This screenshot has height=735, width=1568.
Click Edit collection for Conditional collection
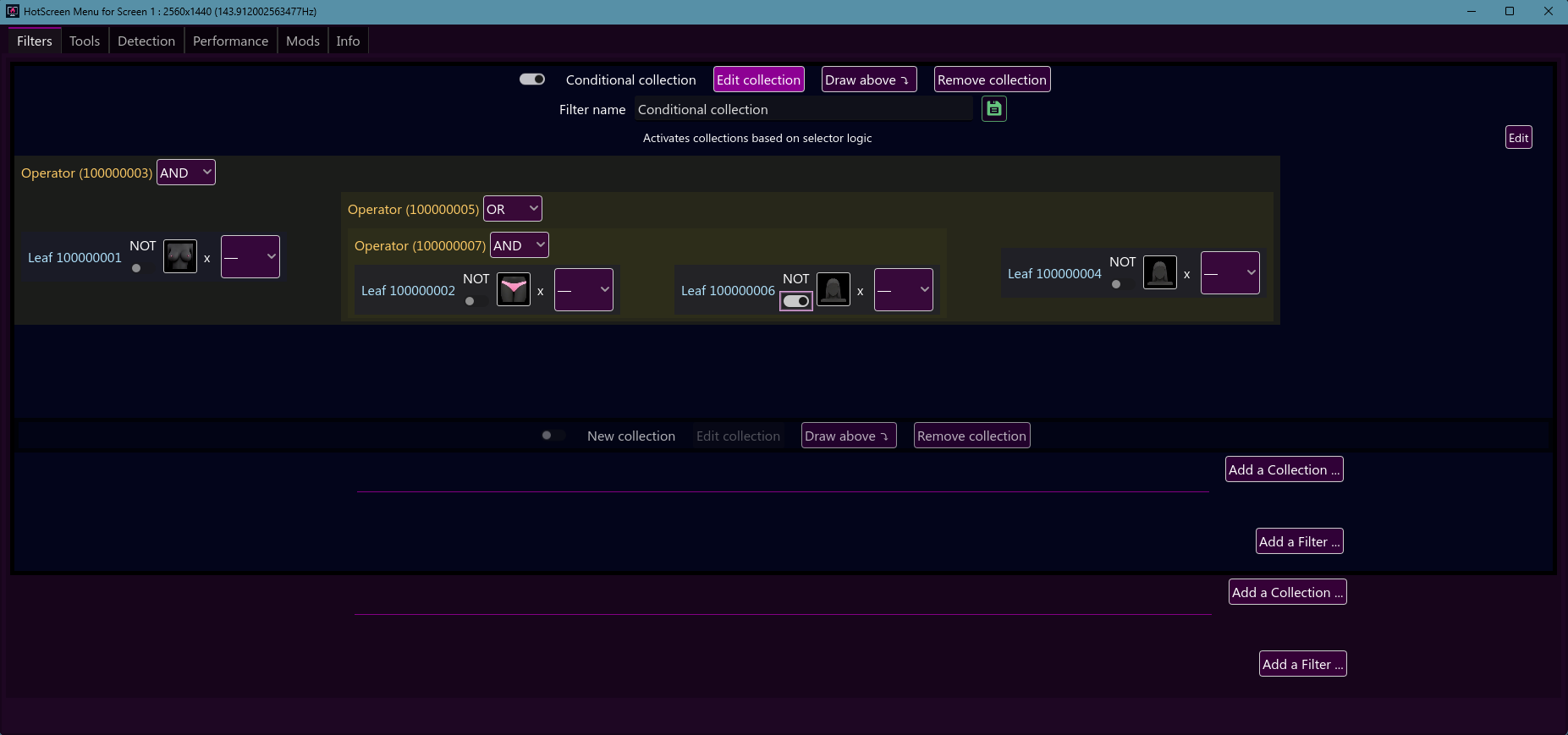[x=759, y=80]
